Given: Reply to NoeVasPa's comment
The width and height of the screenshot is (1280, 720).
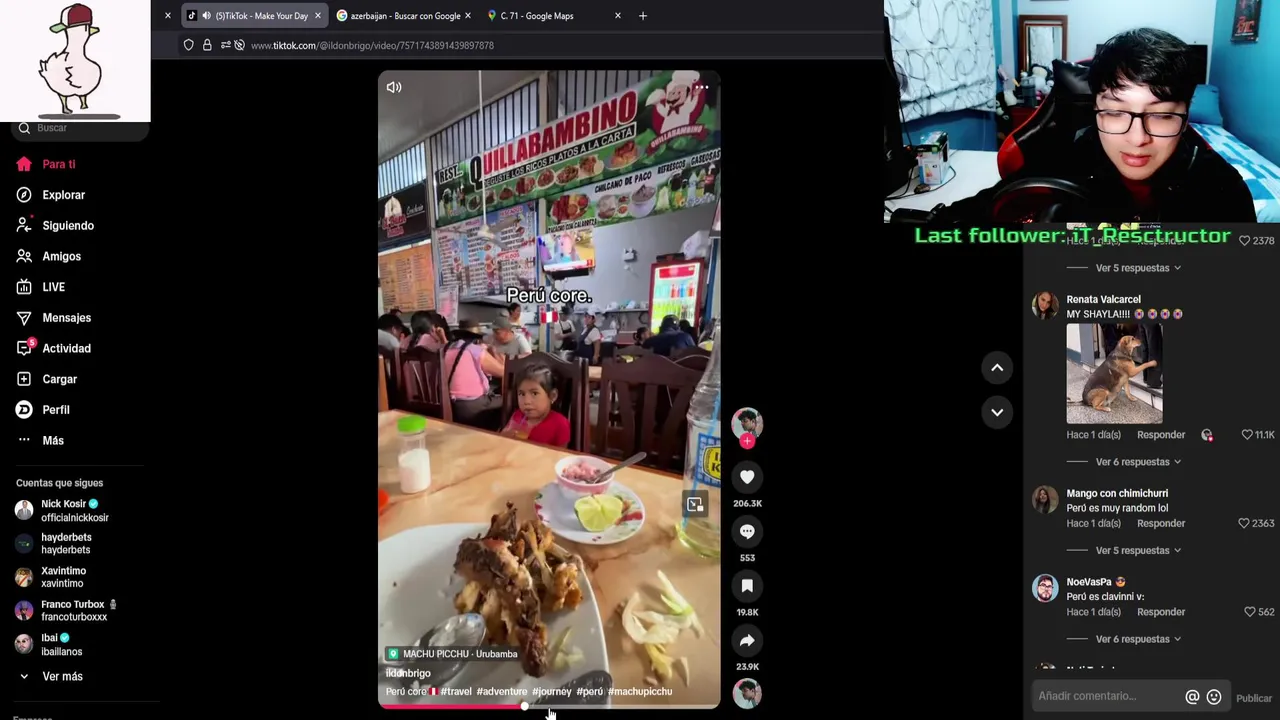Looking at the screenshot, I should (1161, 612).
